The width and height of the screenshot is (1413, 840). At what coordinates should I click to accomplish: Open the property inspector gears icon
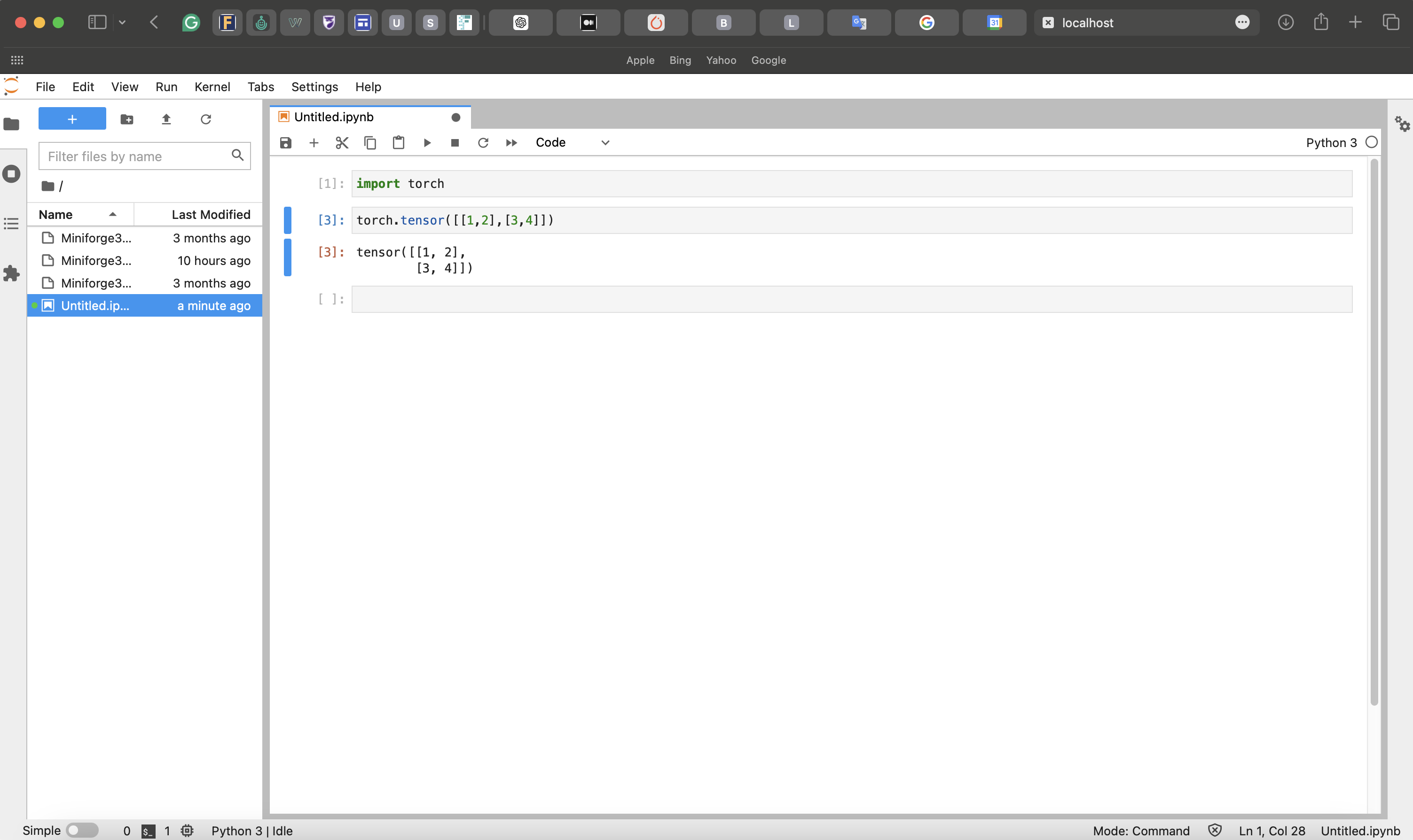click(1402, 124)
